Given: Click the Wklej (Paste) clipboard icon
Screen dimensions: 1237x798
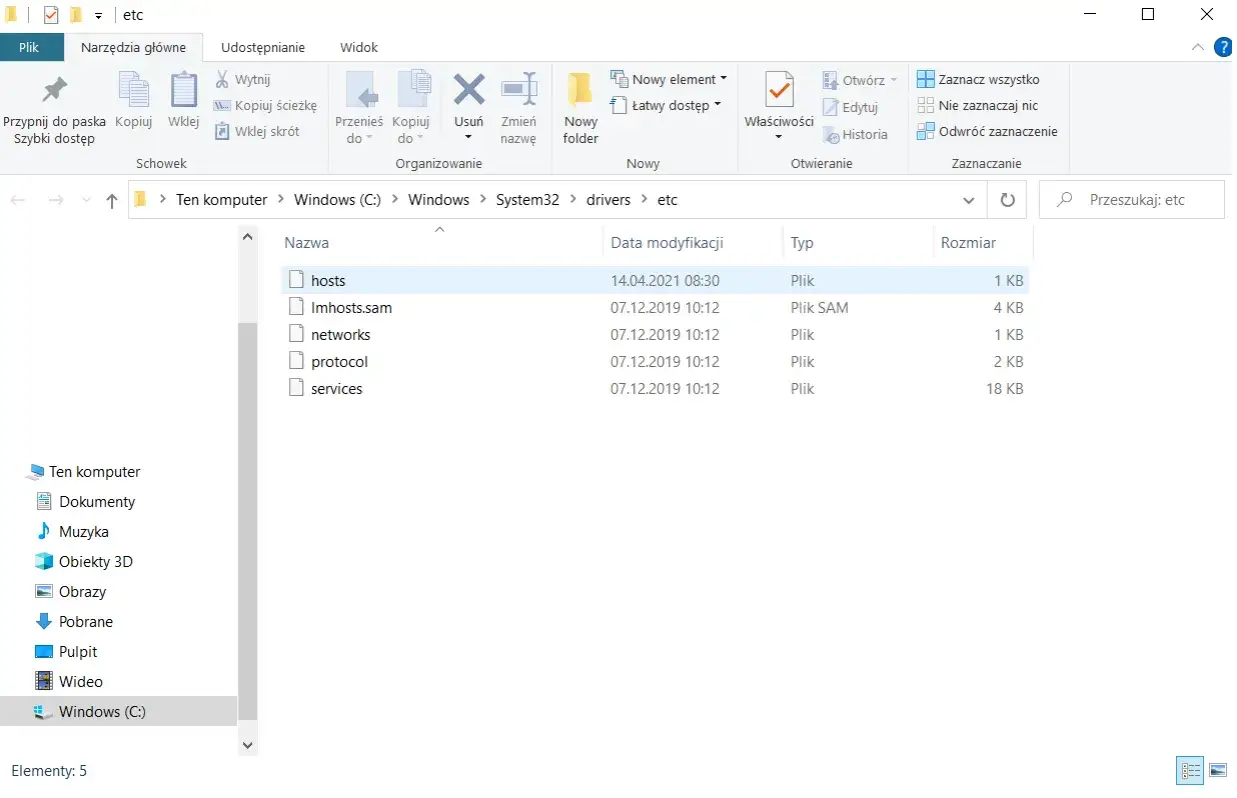Looking at the screenshot, I should pyautogui.click(x=183, y=91).
